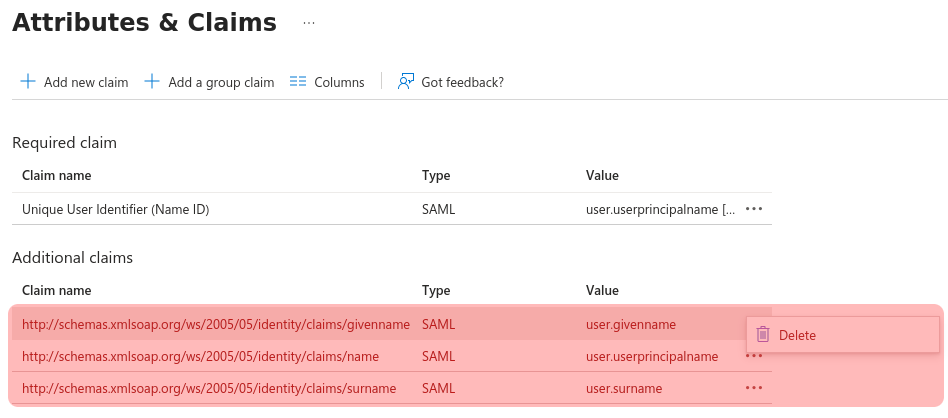Open the identity/claims/name claim link
The height and width of the screenshot is (418, 948).
[x=200, y=356]
